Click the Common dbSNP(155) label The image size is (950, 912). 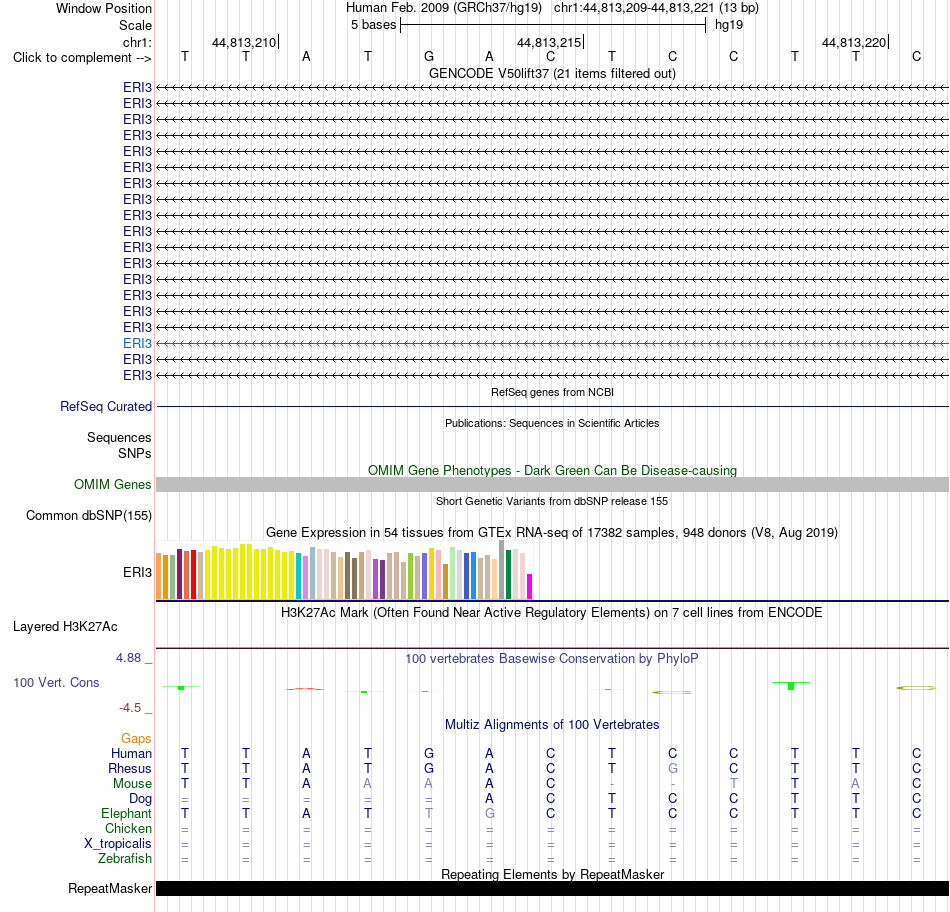click(x=88, y=516)
